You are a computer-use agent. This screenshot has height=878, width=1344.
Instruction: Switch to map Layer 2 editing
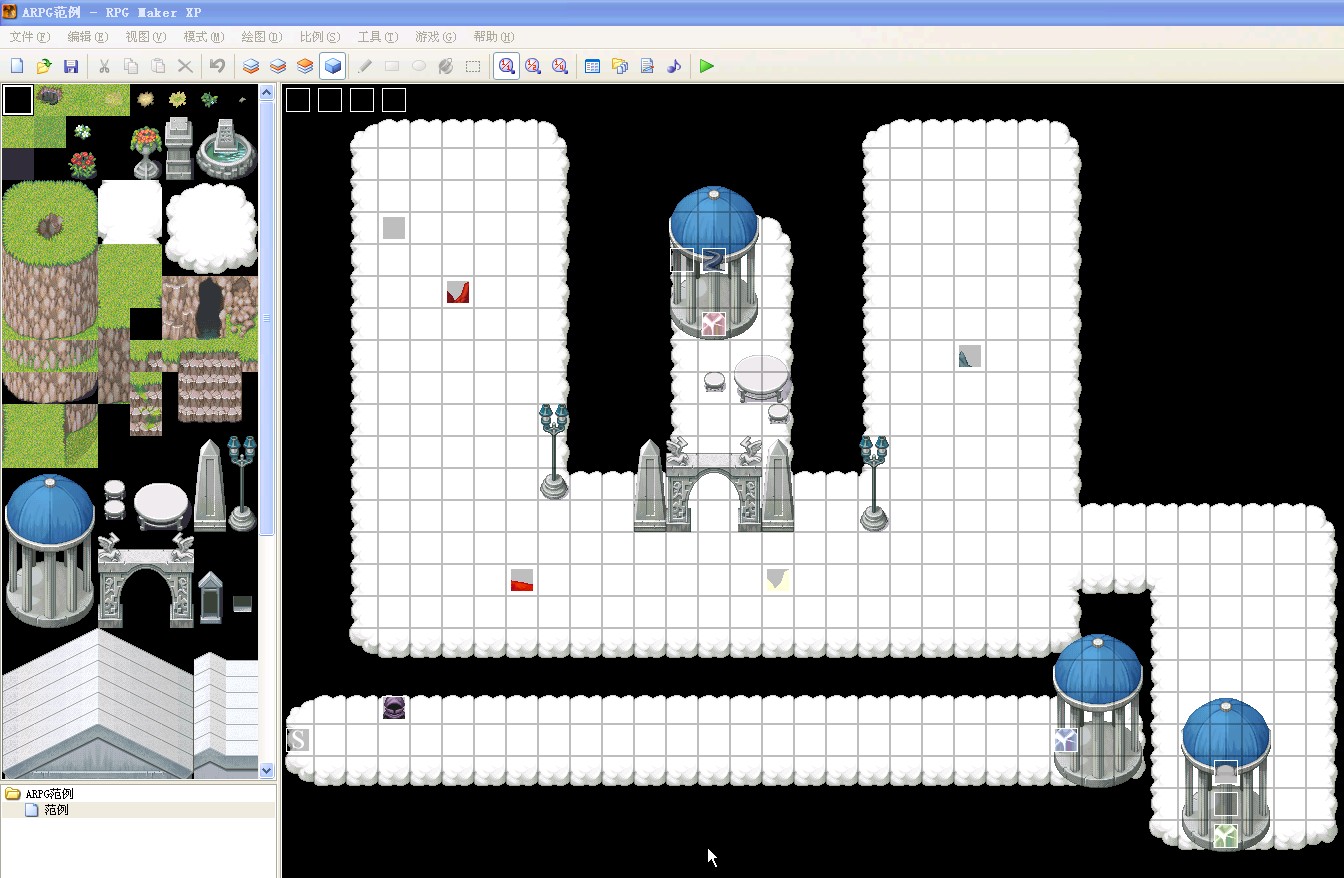[x=278, y=66]
